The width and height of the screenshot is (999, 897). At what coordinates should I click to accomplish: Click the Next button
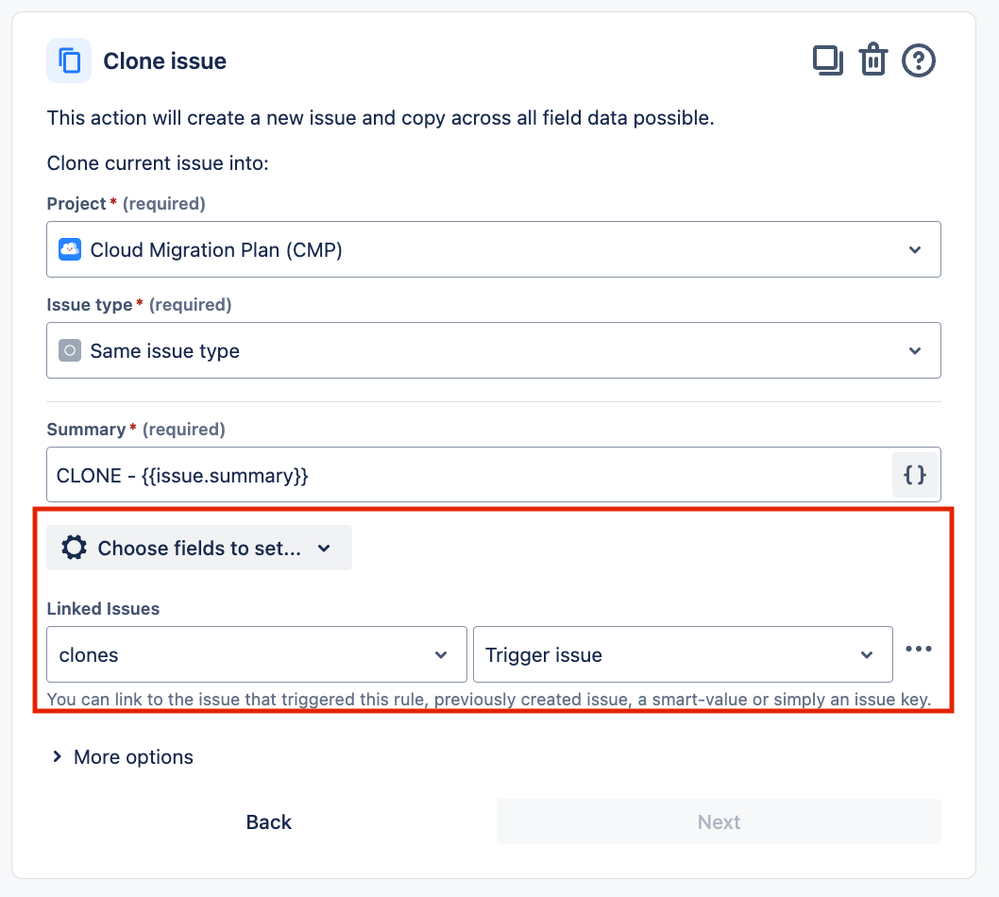click(719, 822)
